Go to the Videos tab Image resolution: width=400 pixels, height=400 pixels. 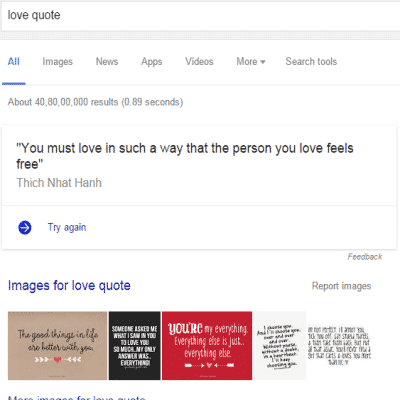[x=199, y=62]
